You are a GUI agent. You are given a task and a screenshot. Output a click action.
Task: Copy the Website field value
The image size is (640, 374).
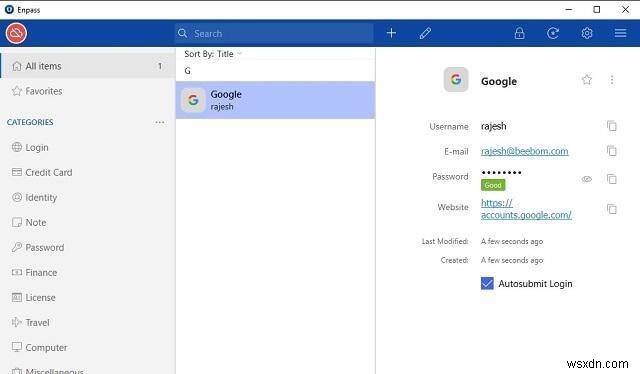pyautogui.click(x=611, y=209)
